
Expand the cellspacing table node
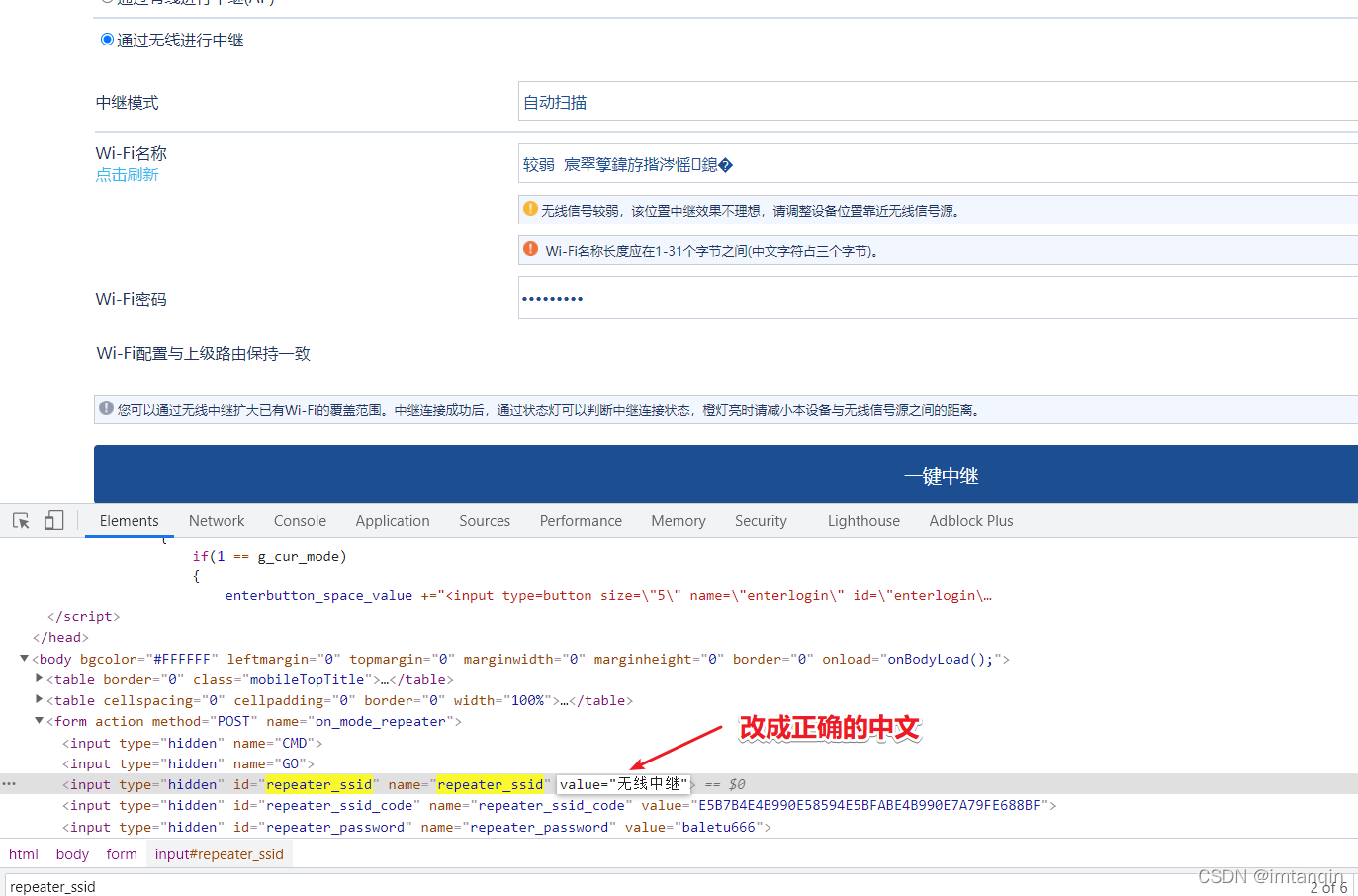pos(40,699)
